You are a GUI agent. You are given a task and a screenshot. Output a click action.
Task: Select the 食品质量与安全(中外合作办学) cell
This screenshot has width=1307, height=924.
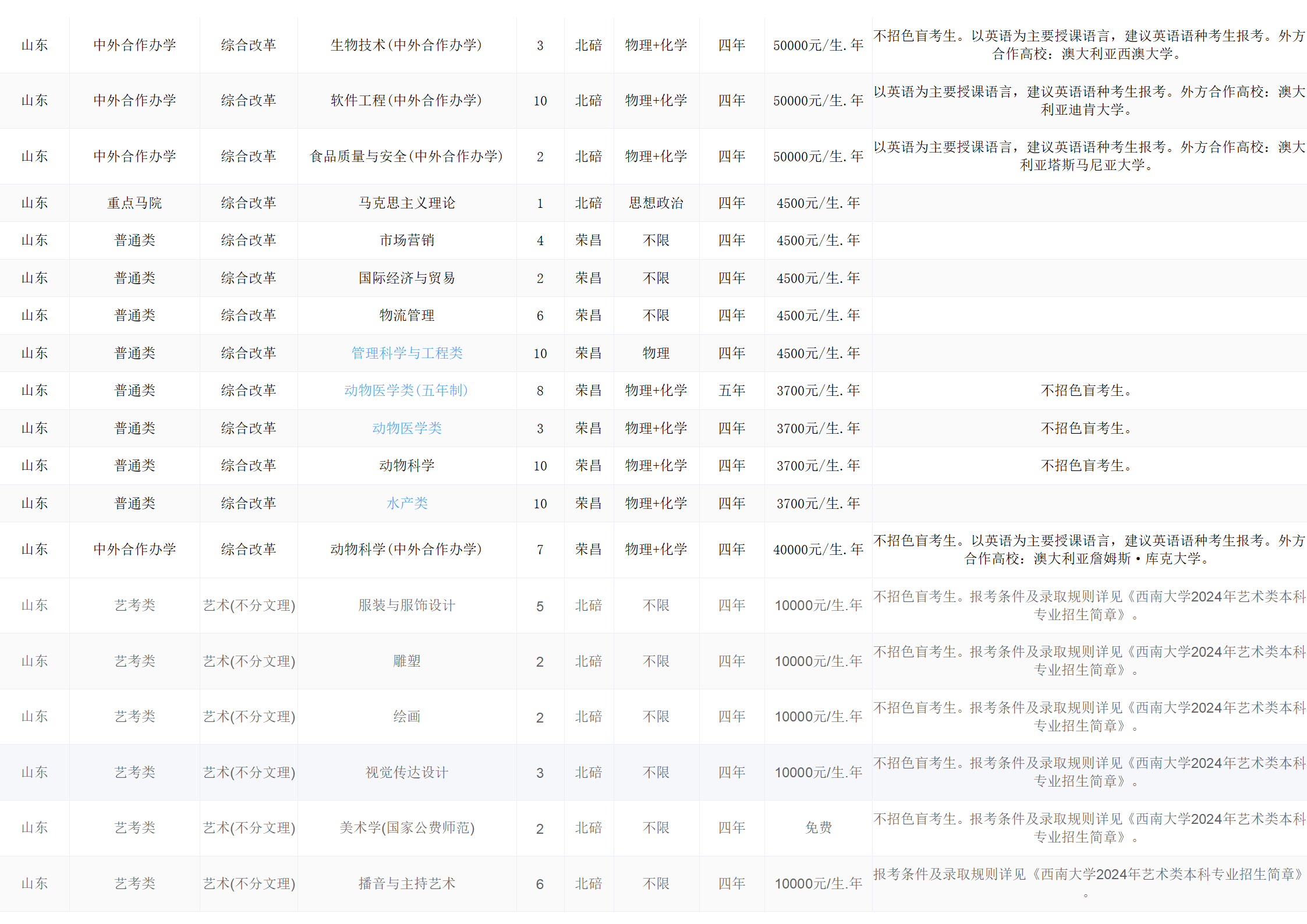(x=406, y=156)
